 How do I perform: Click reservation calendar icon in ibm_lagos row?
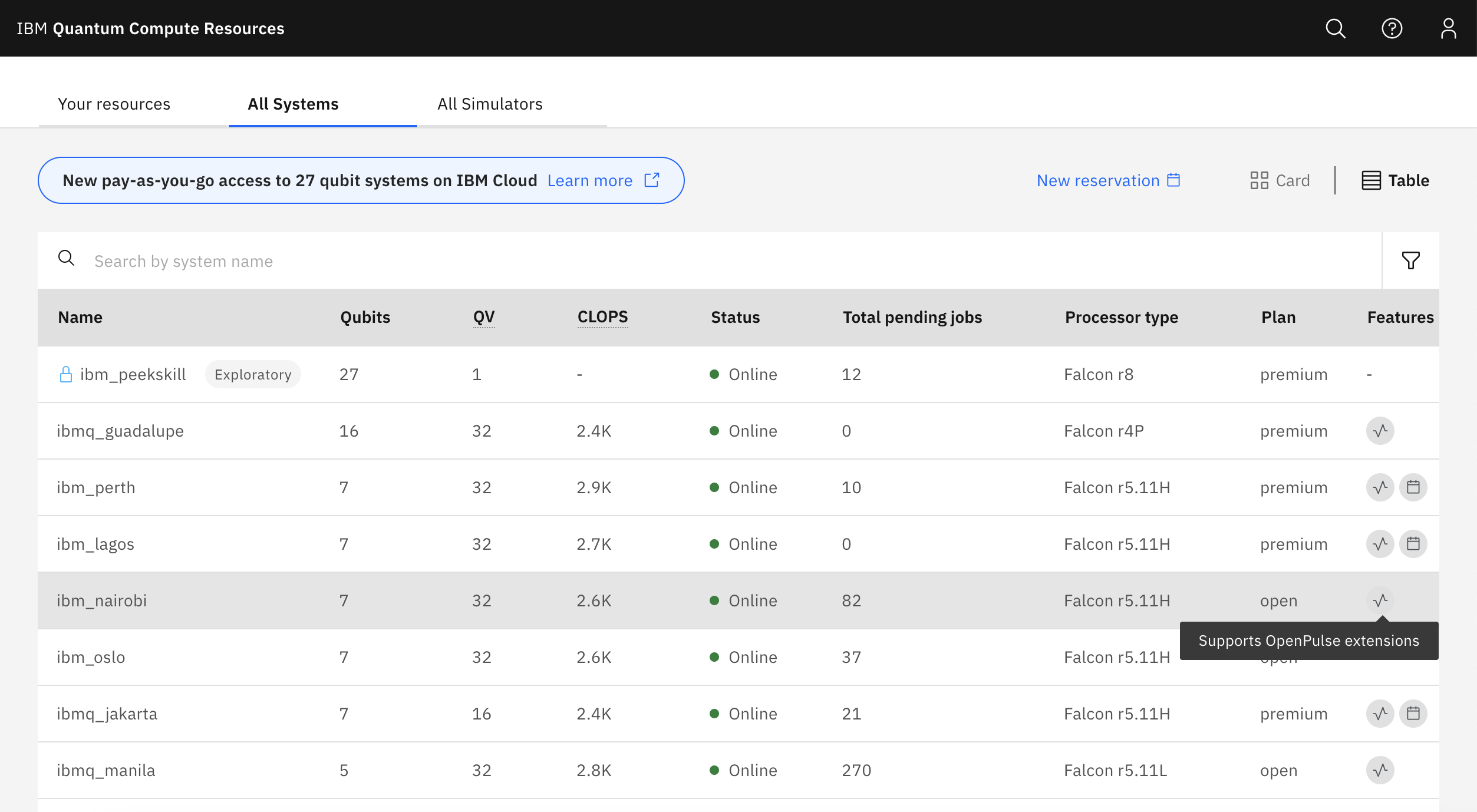tap(1413, 544)
